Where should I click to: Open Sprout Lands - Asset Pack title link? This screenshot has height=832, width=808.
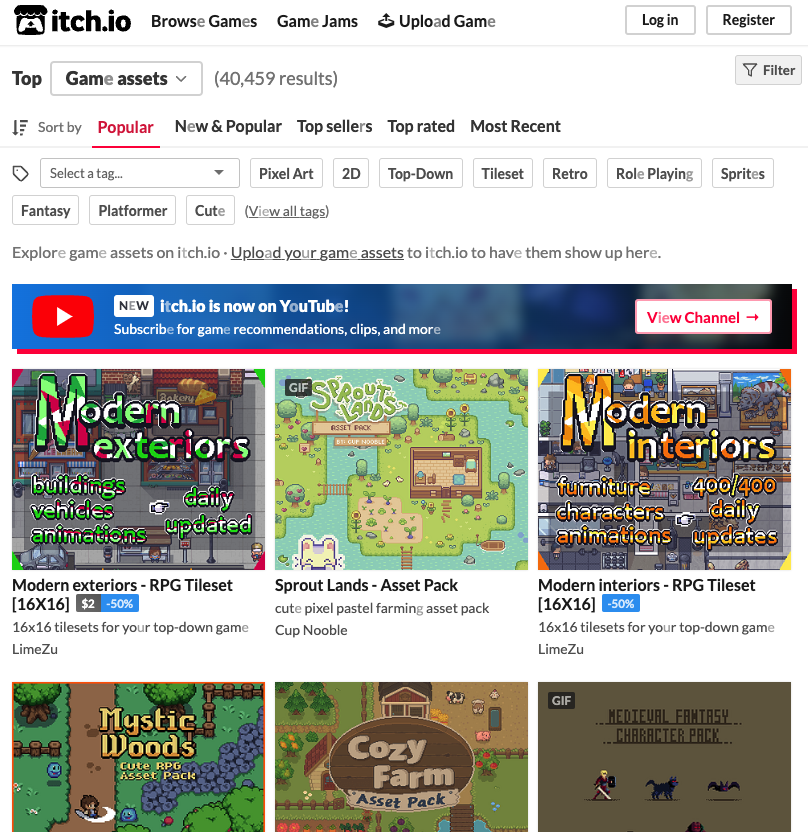click(x=366, y=585)
